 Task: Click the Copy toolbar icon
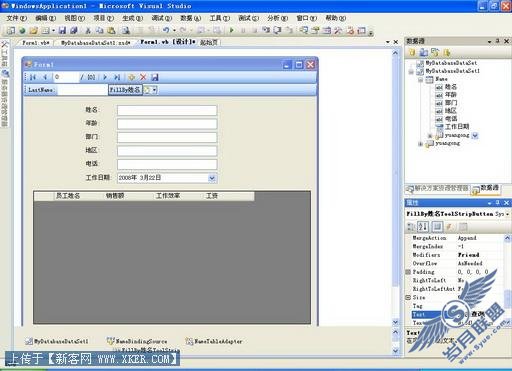[x=100, y=31]
